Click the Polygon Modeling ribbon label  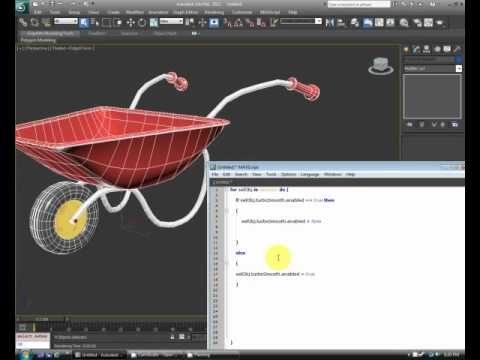[x=38, y=40]
